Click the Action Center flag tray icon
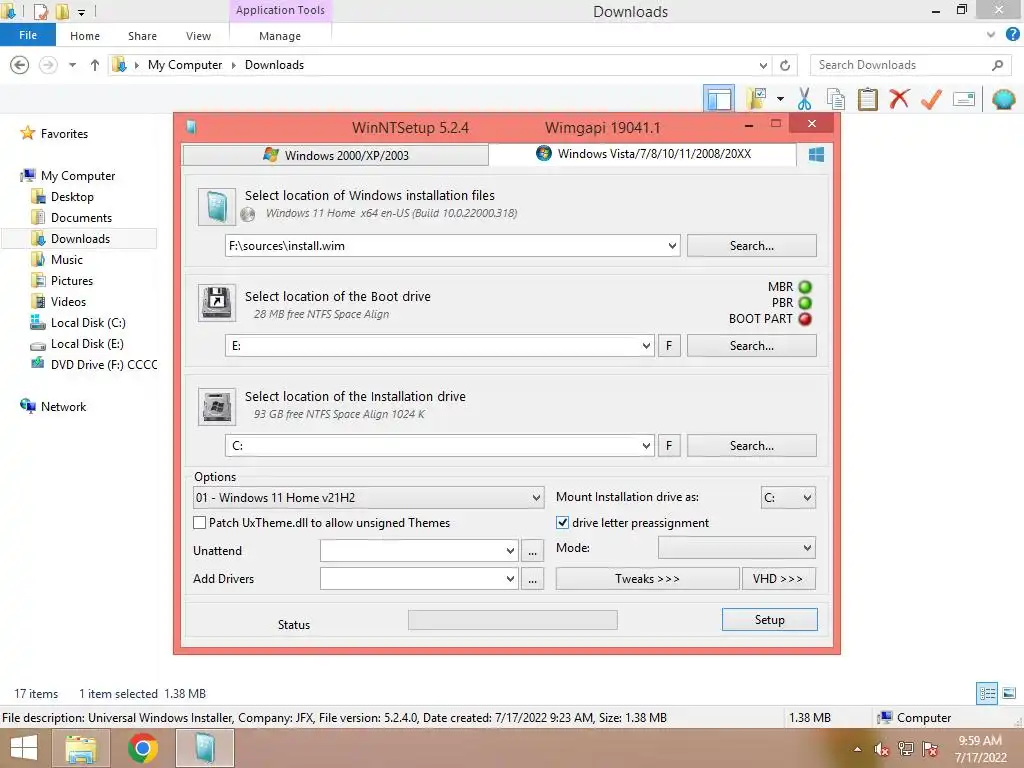This screenshot has height=768, width=1024. pos(930,748)
